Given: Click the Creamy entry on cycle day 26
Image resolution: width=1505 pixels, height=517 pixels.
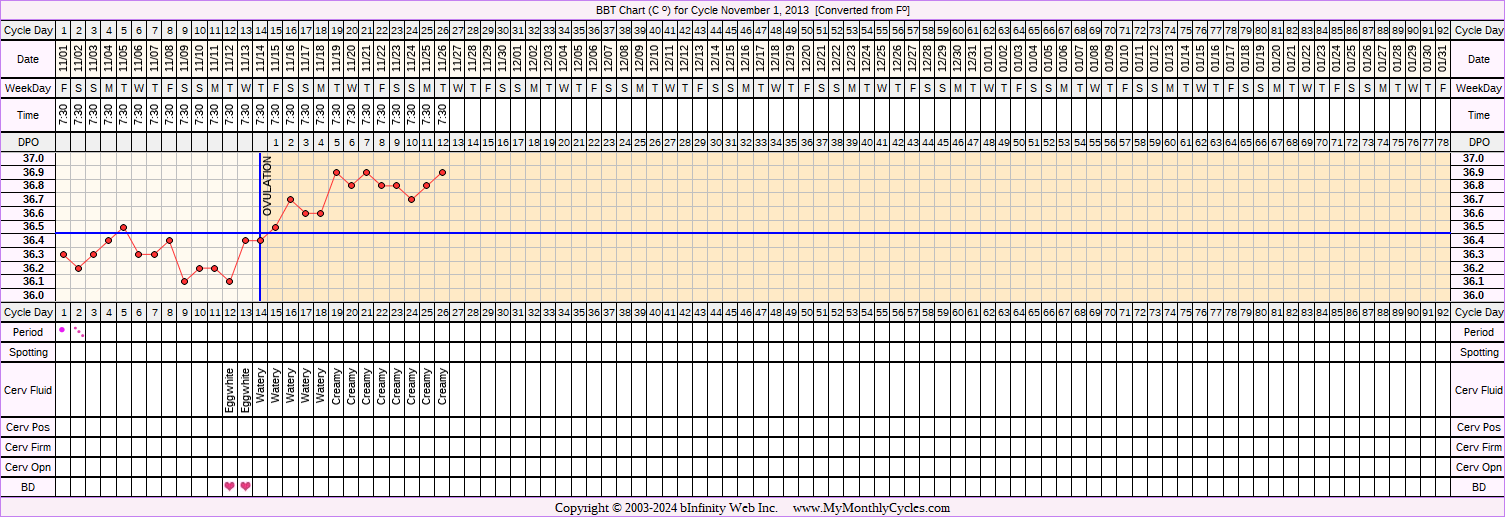Looking at the screenshot, I should [442, 390].
